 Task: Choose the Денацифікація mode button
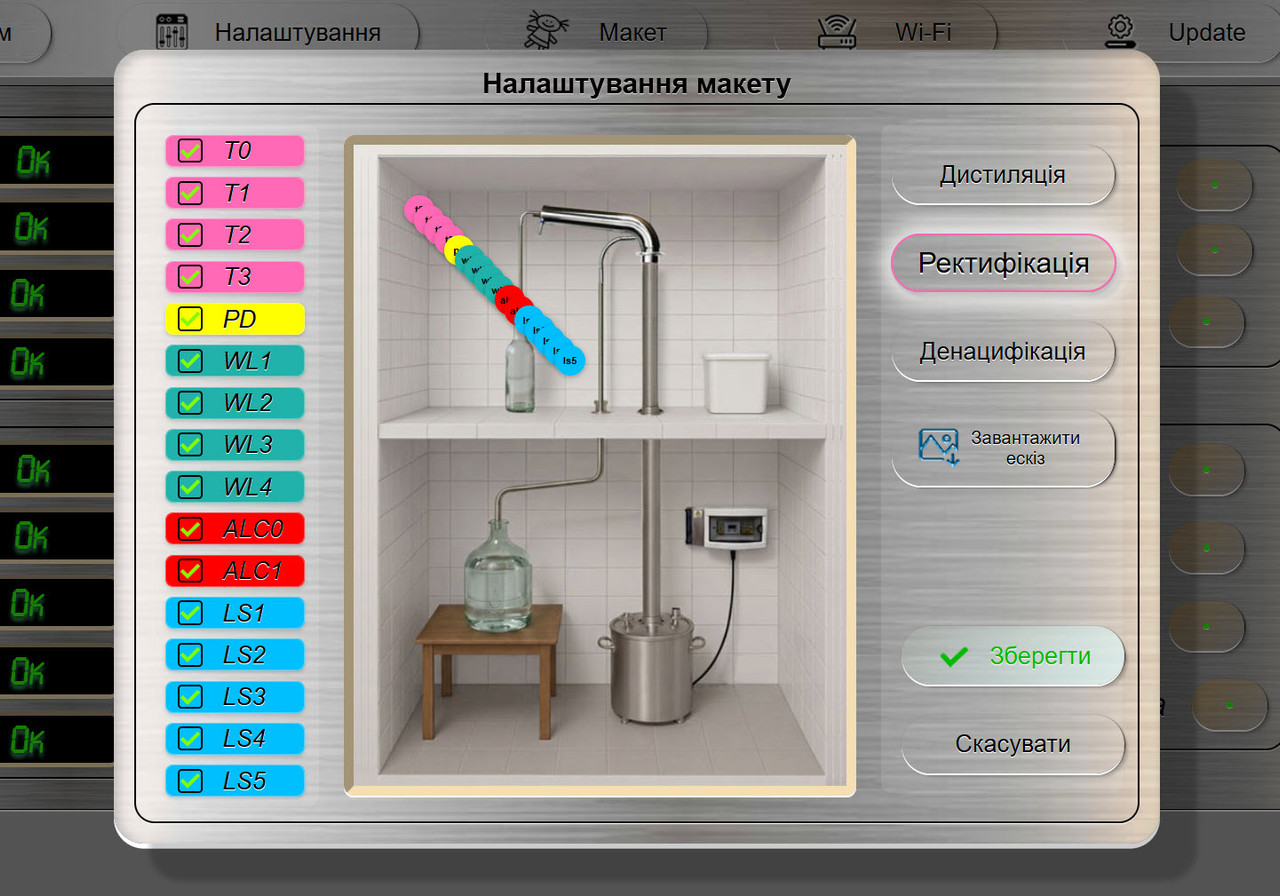click(x=1003, y=352)
